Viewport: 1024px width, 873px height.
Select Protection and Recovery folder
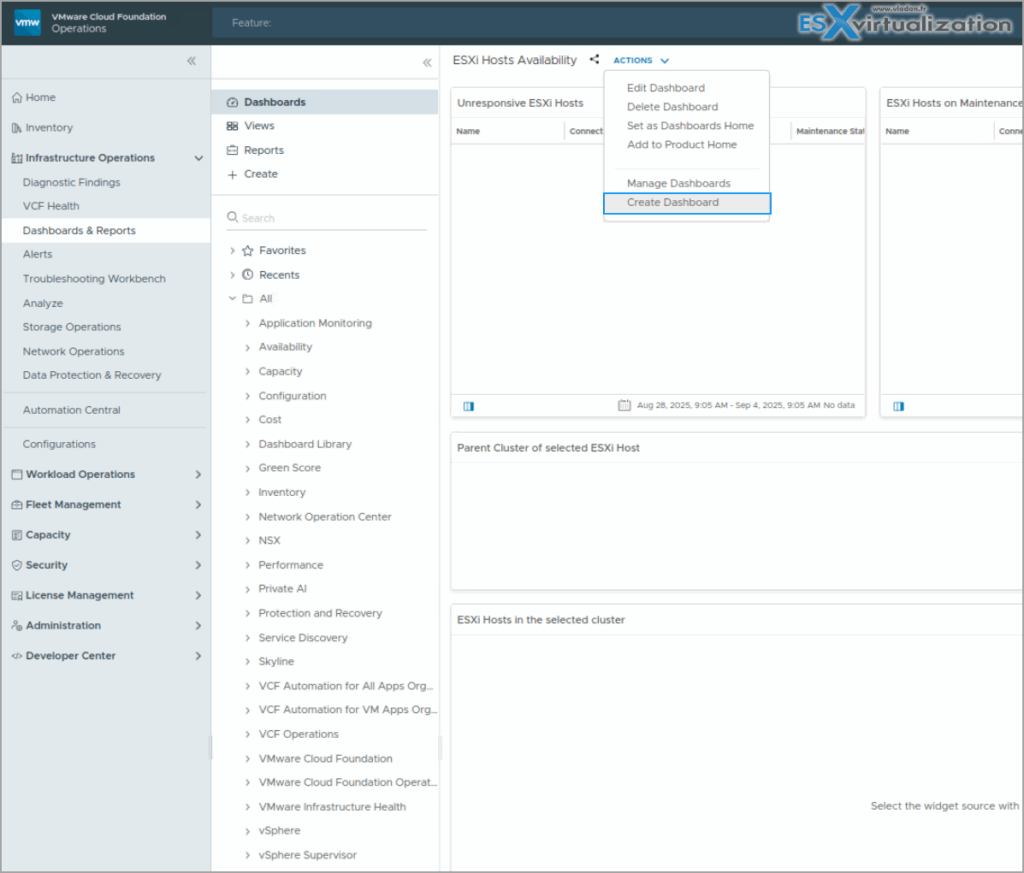pyautogui.click(x=320, y=614)
